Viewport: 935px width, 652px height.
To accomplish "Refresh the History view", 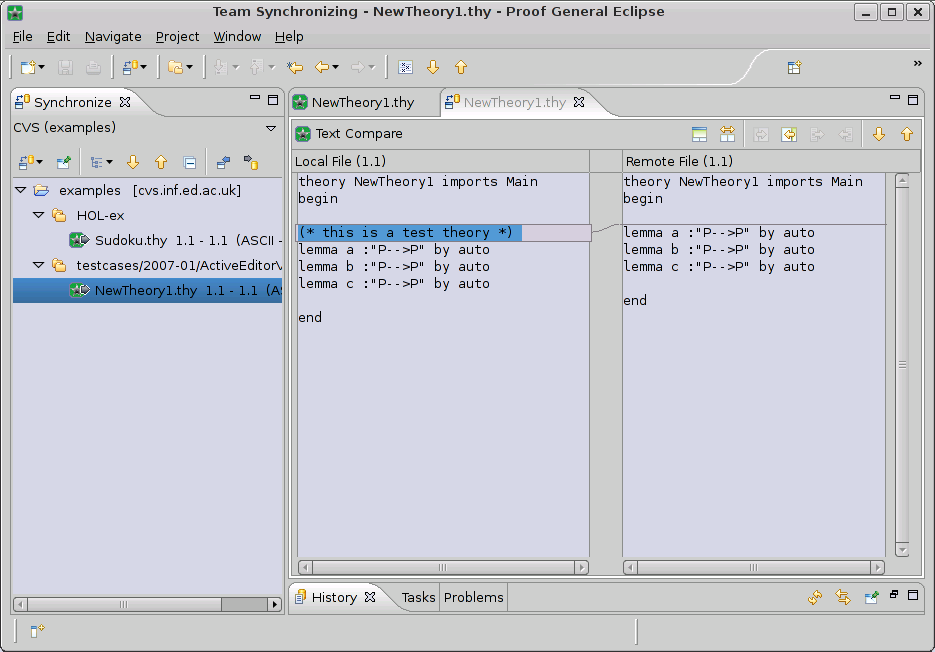I will pyautogui.click(x=815, y=597).
